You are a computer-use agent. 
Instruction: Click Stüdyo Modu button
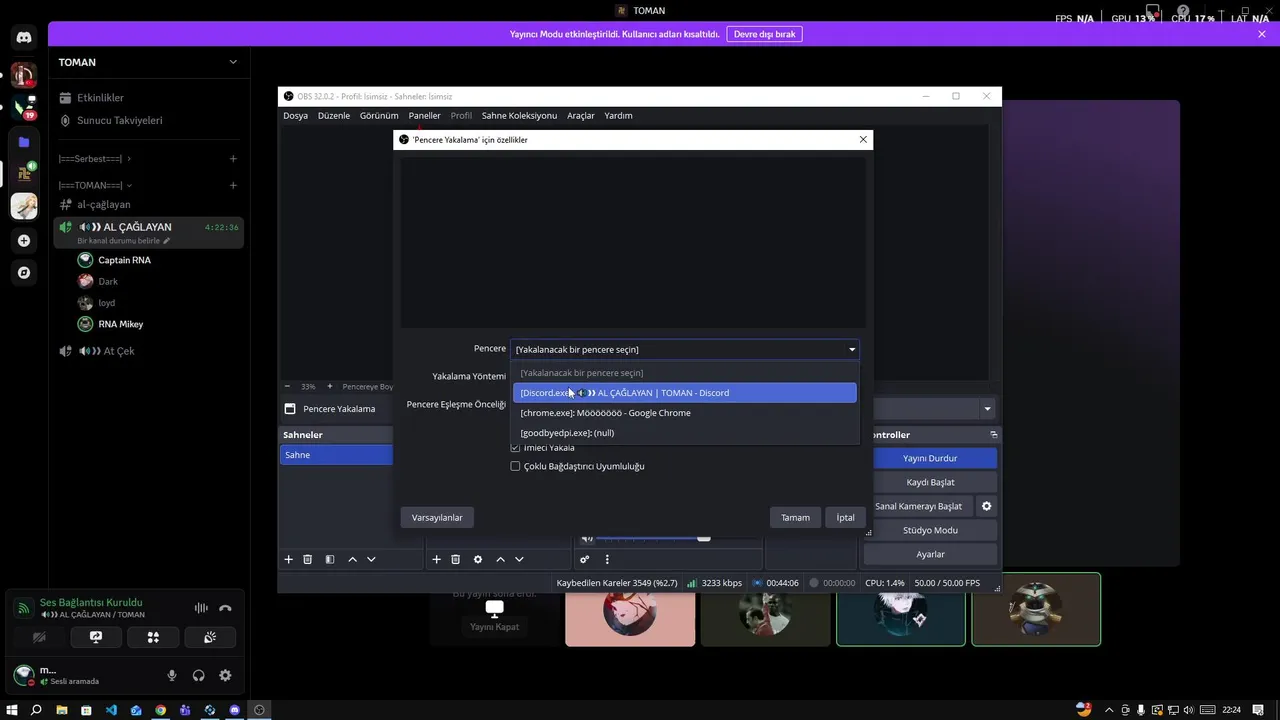(930, 530)
